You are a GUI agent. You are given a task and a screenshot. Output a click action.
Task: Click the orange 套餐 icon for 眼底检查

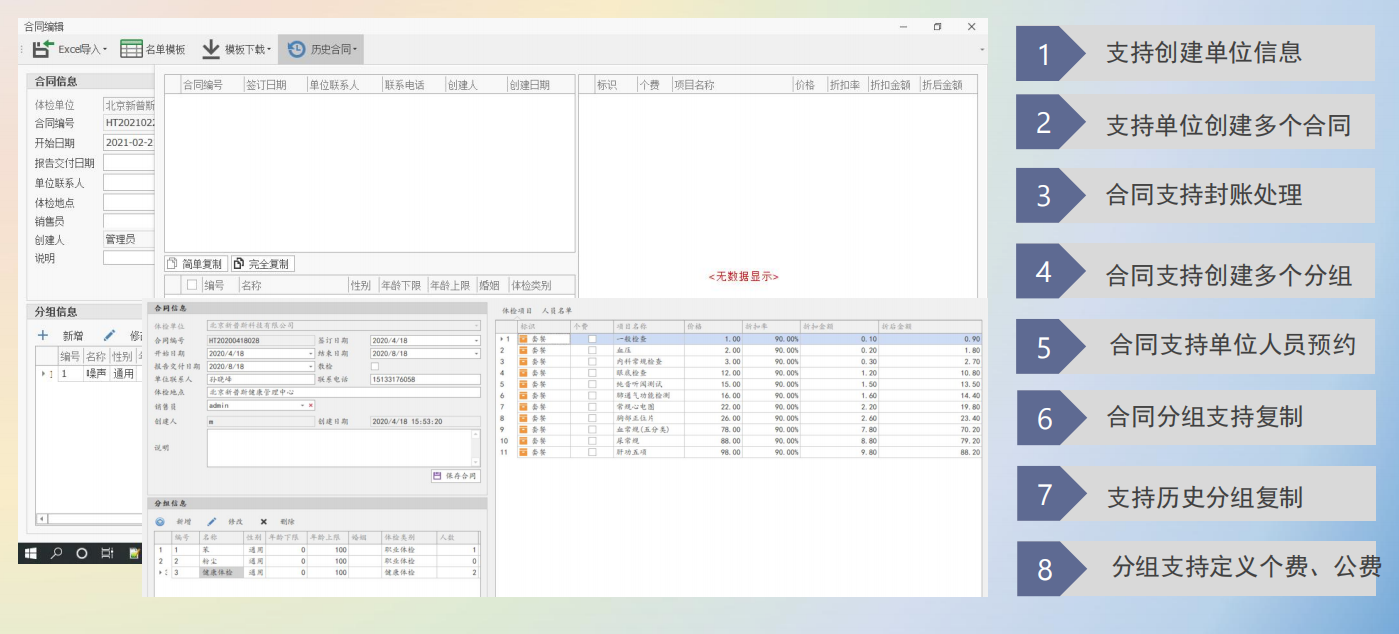(523, 373)
